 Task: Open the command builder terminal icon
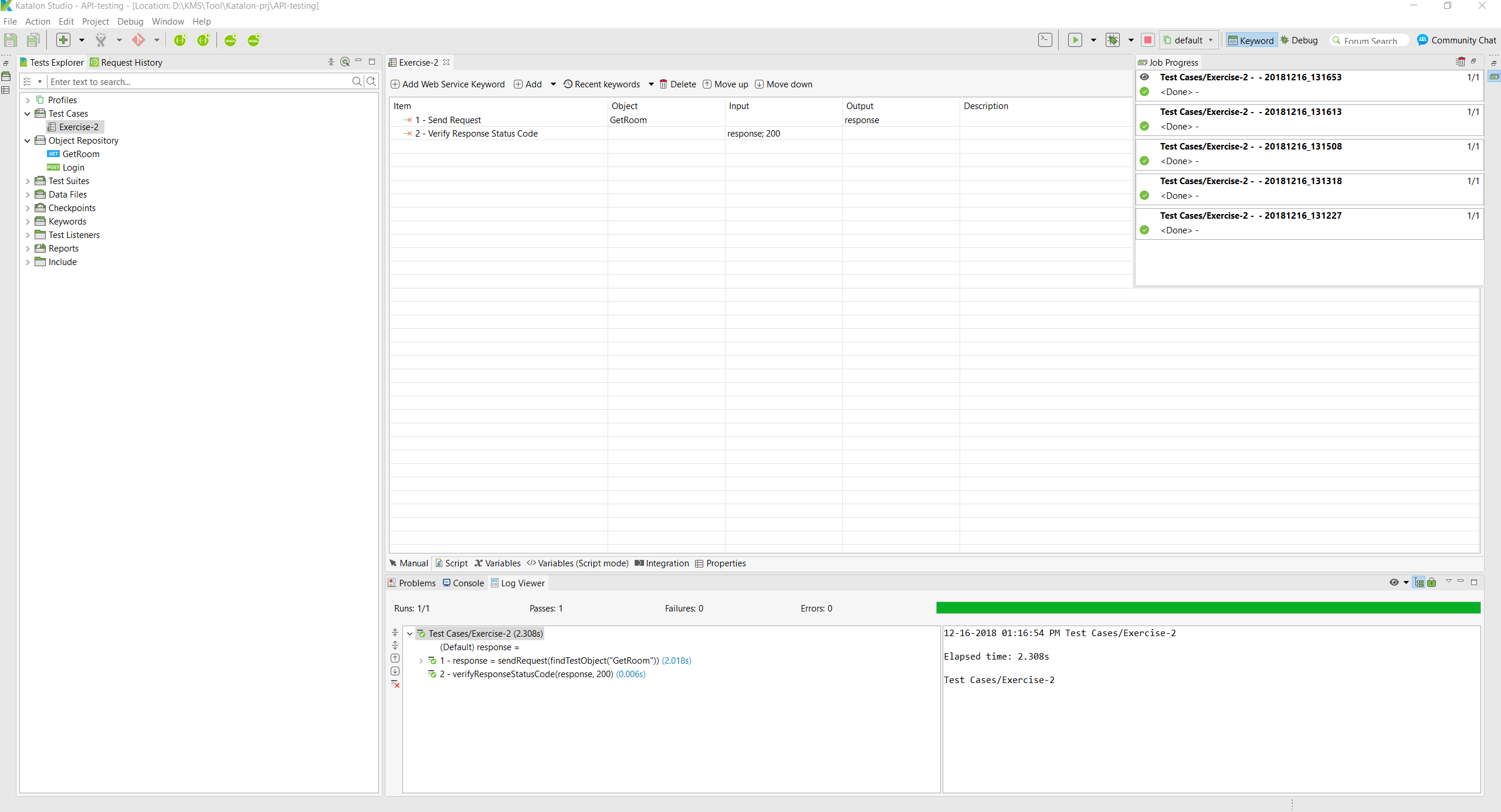[x=1045, y=40]
